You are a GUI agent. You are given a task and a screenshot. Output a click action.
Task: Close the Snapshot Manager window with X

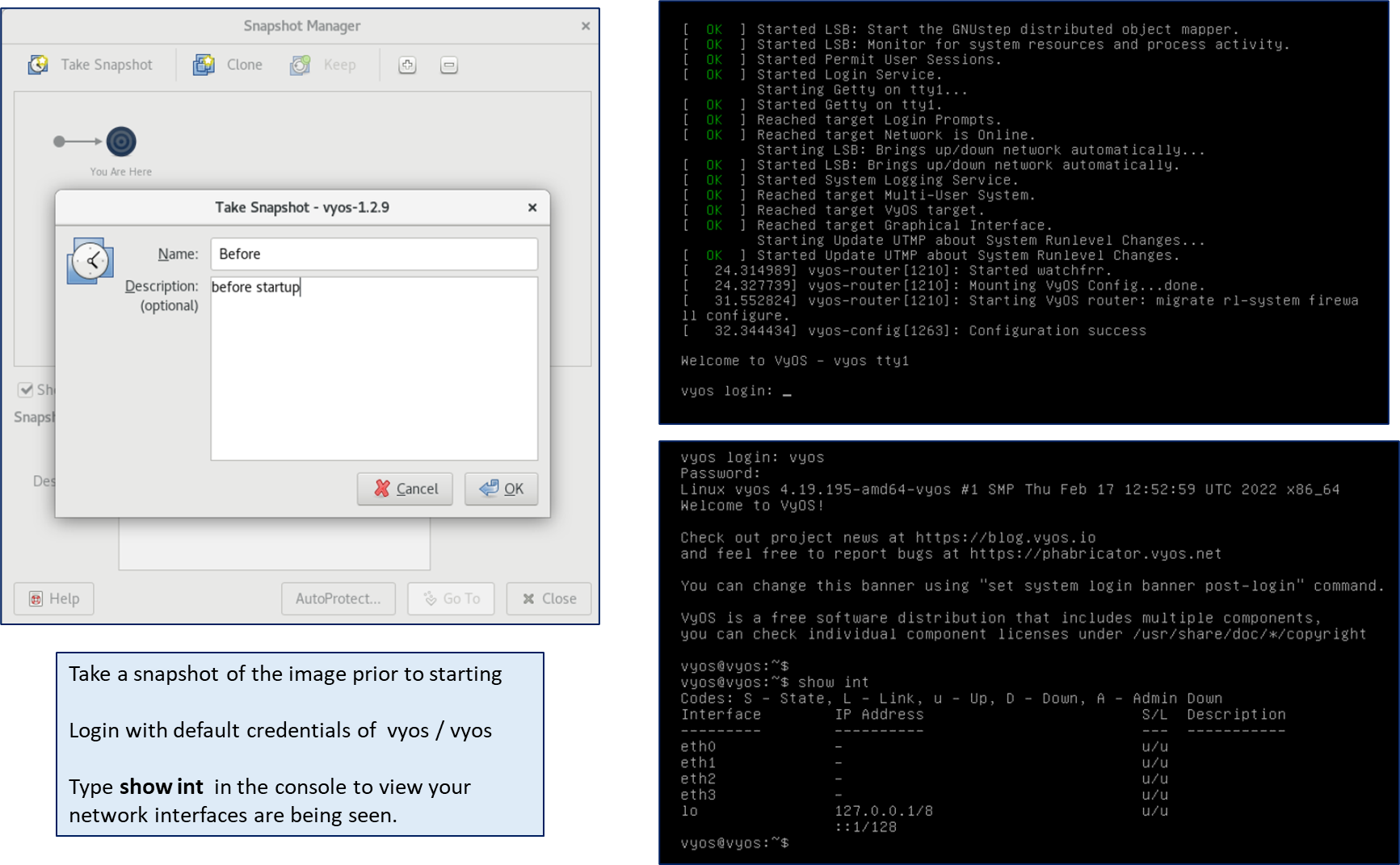point(586,26)
